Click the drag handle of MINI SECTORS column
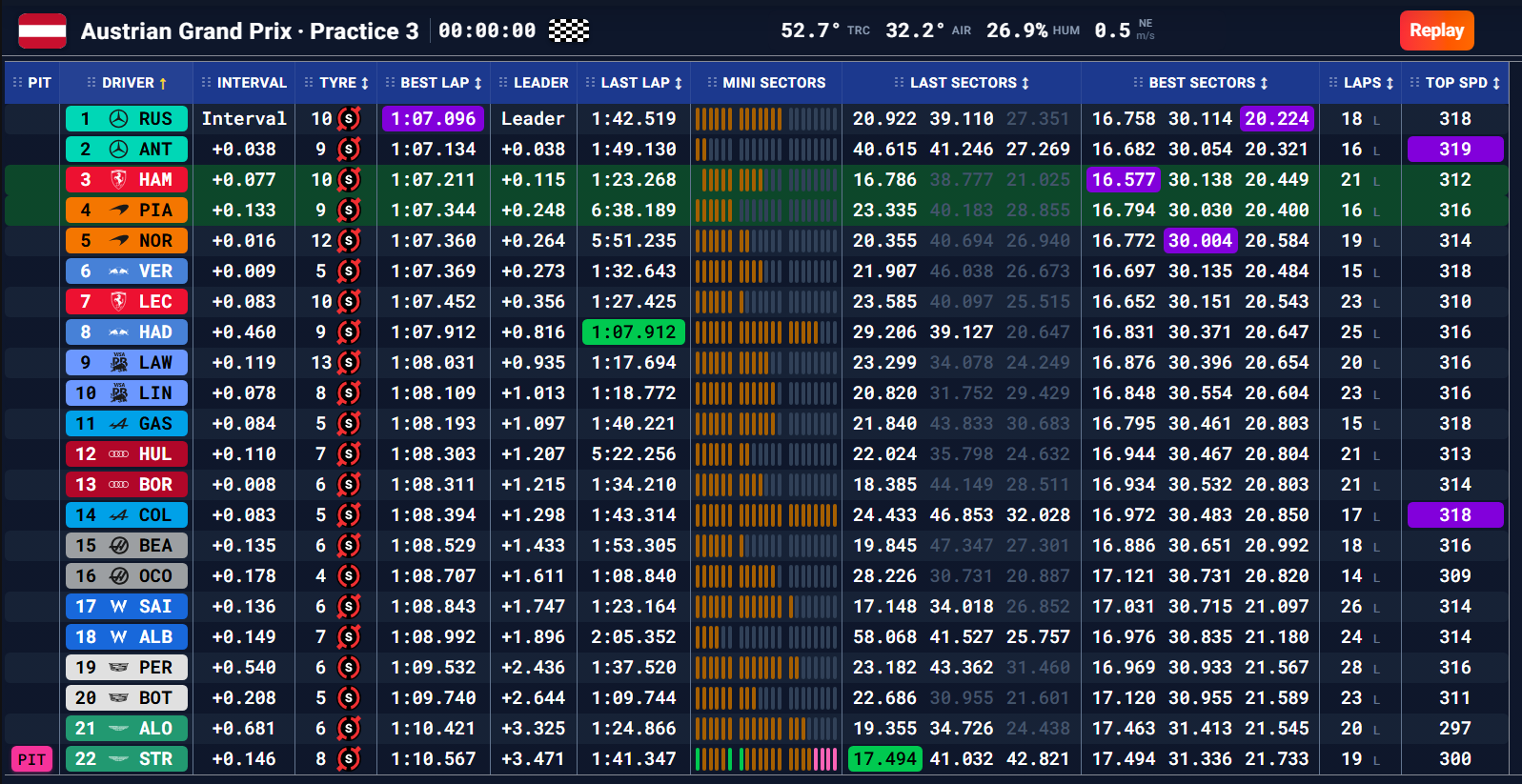The height and width of the screenshot is (784, 1522). click(x=712, y=83)
